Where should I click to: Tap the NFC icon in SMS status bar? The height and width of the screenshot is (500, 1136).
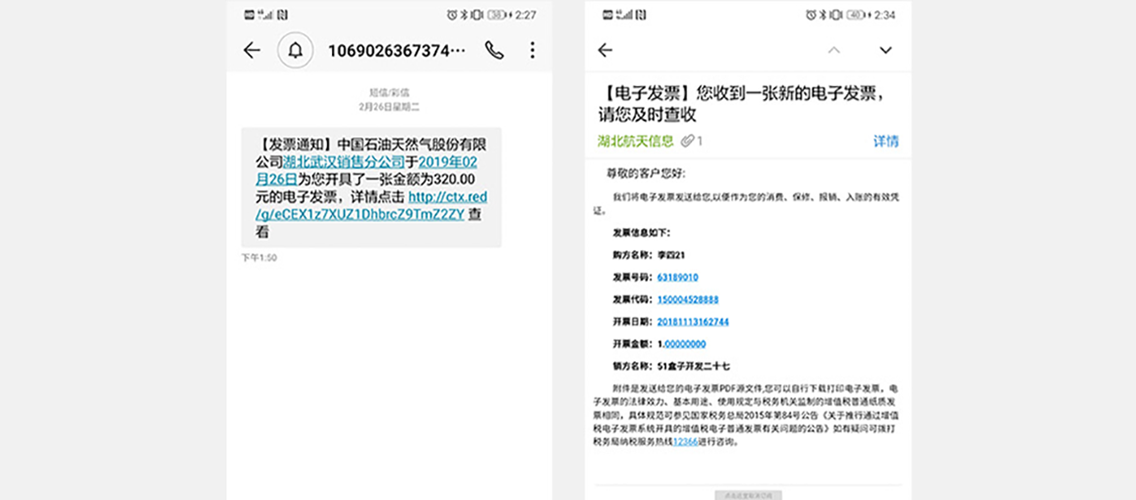pos(282,14)
